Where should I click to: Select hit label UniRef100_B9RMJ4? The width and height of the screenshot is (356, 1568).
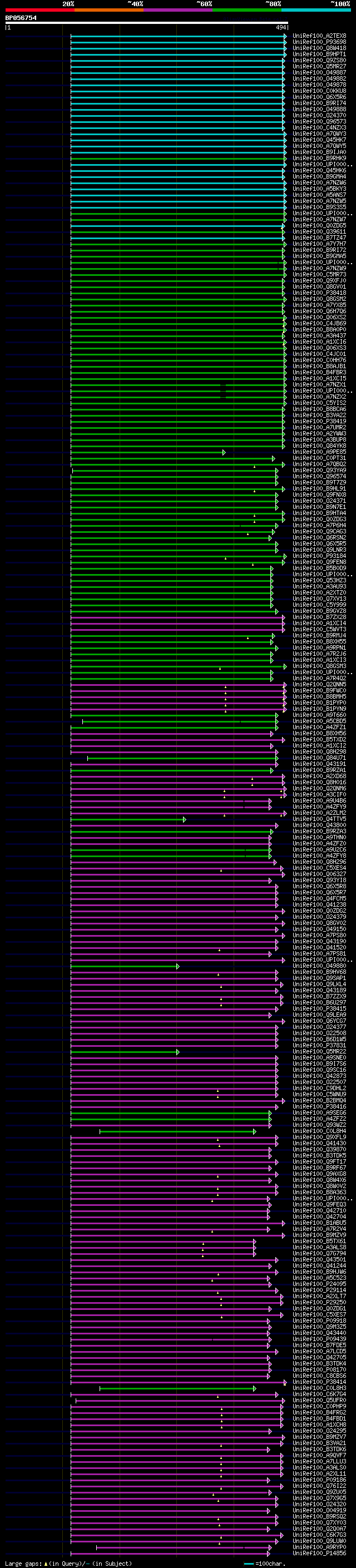tap(319, 635)
